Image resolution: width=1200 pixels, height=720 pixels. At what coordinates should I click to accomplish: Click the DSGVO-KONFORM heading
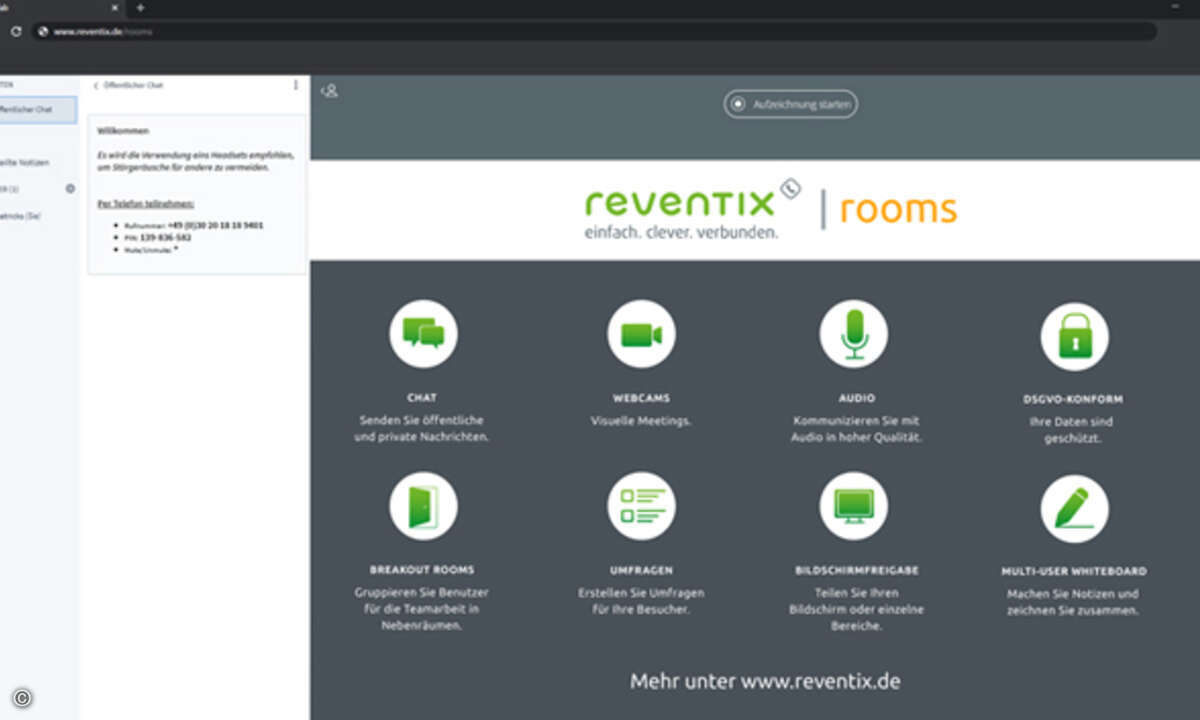coord(1071,400)
